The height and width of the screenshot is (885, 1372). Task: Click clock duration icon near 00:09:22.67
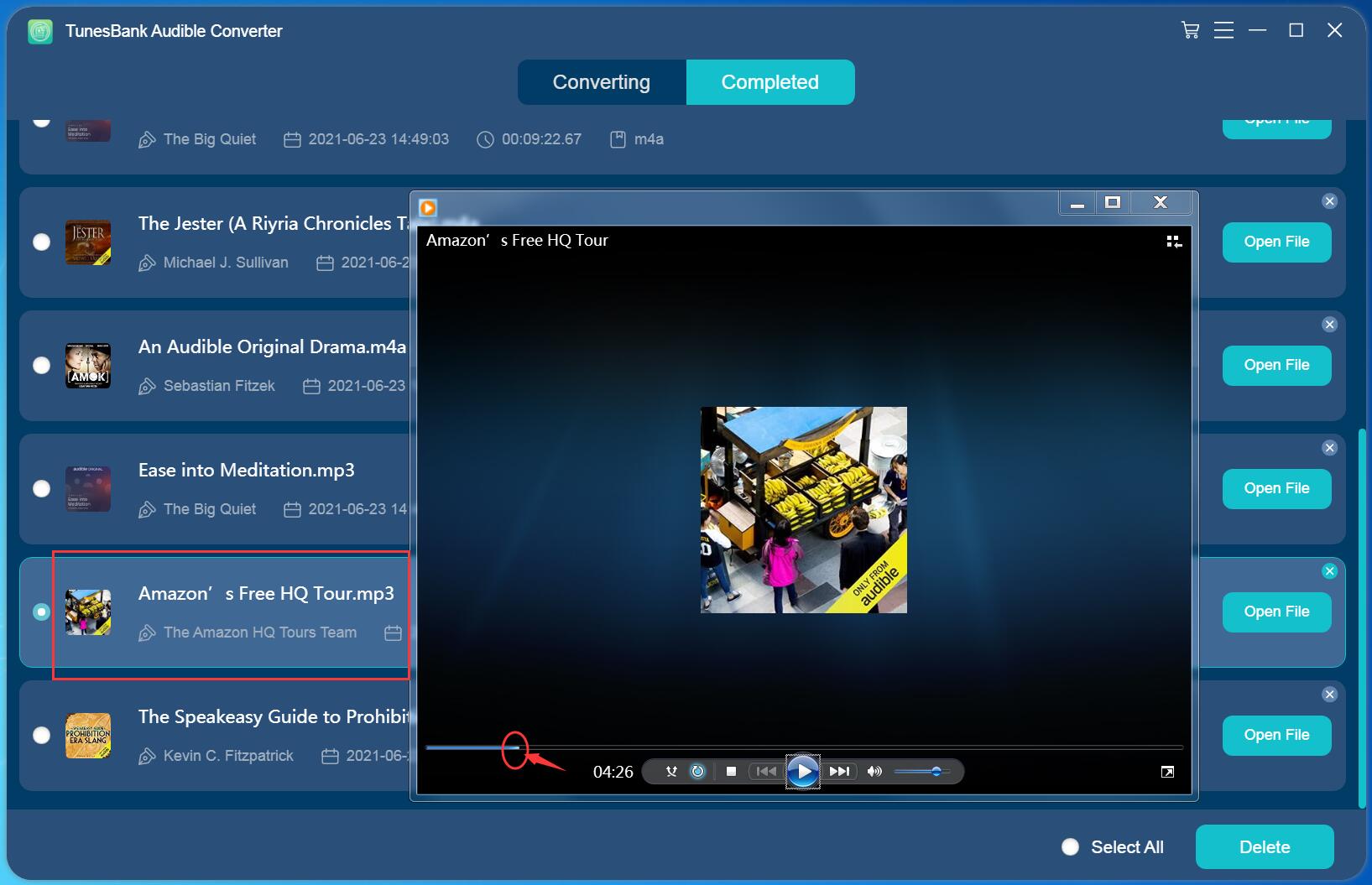[485, 140]
